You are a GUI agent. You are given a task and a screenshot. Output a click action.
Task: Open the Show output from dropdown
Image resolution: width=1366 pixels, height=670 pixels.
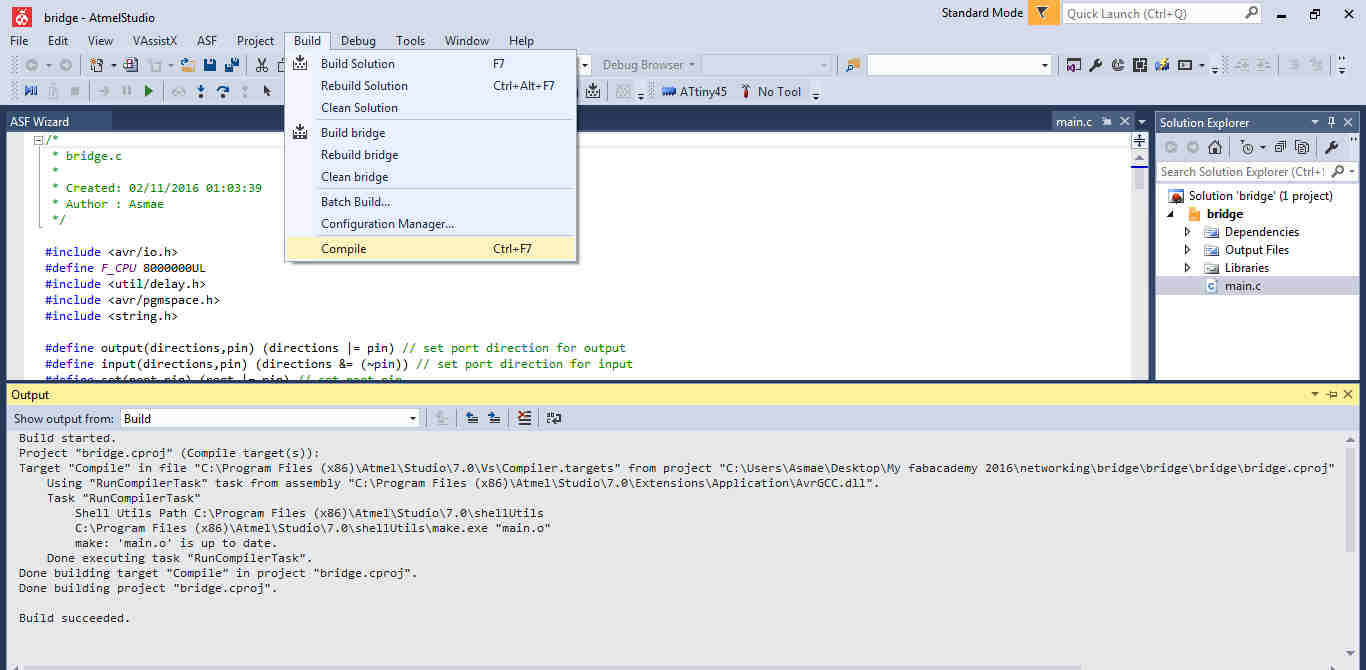point(413,419)
